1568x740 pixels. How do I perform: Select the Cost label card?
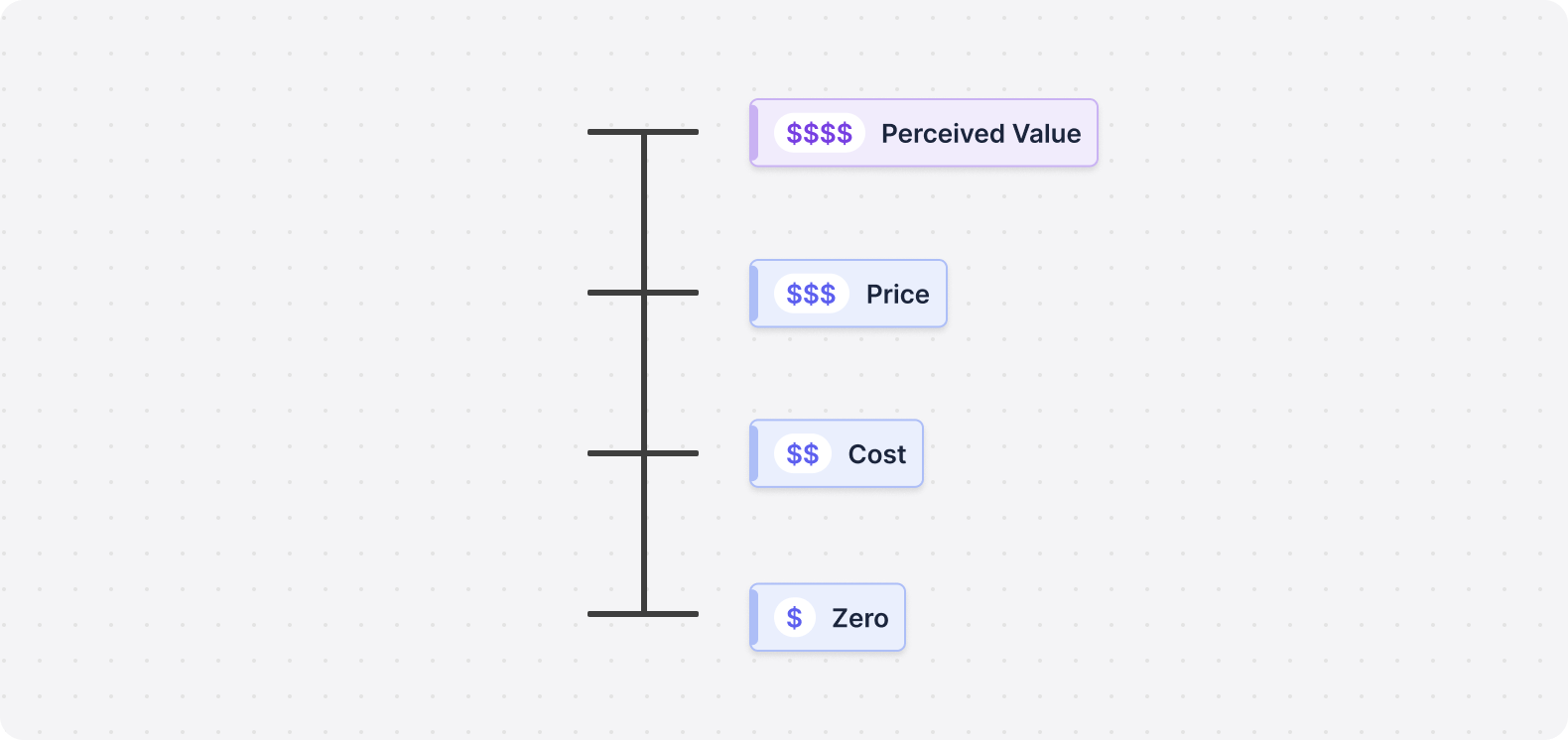click(837, 453)
